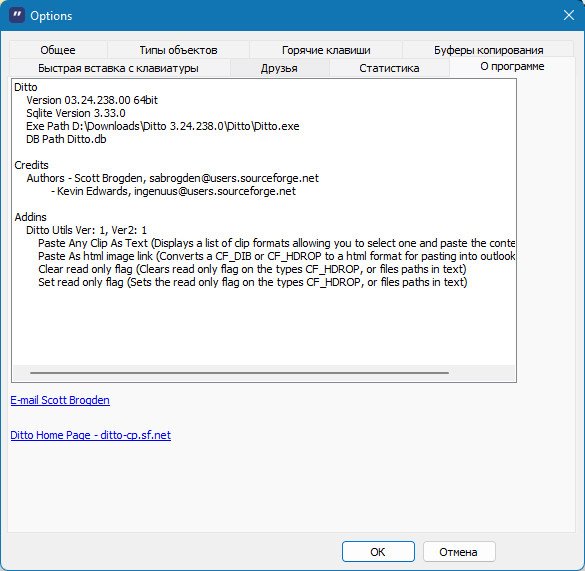Click the Отмена button
The image size is (585, 571).
[x=458, y=552]
